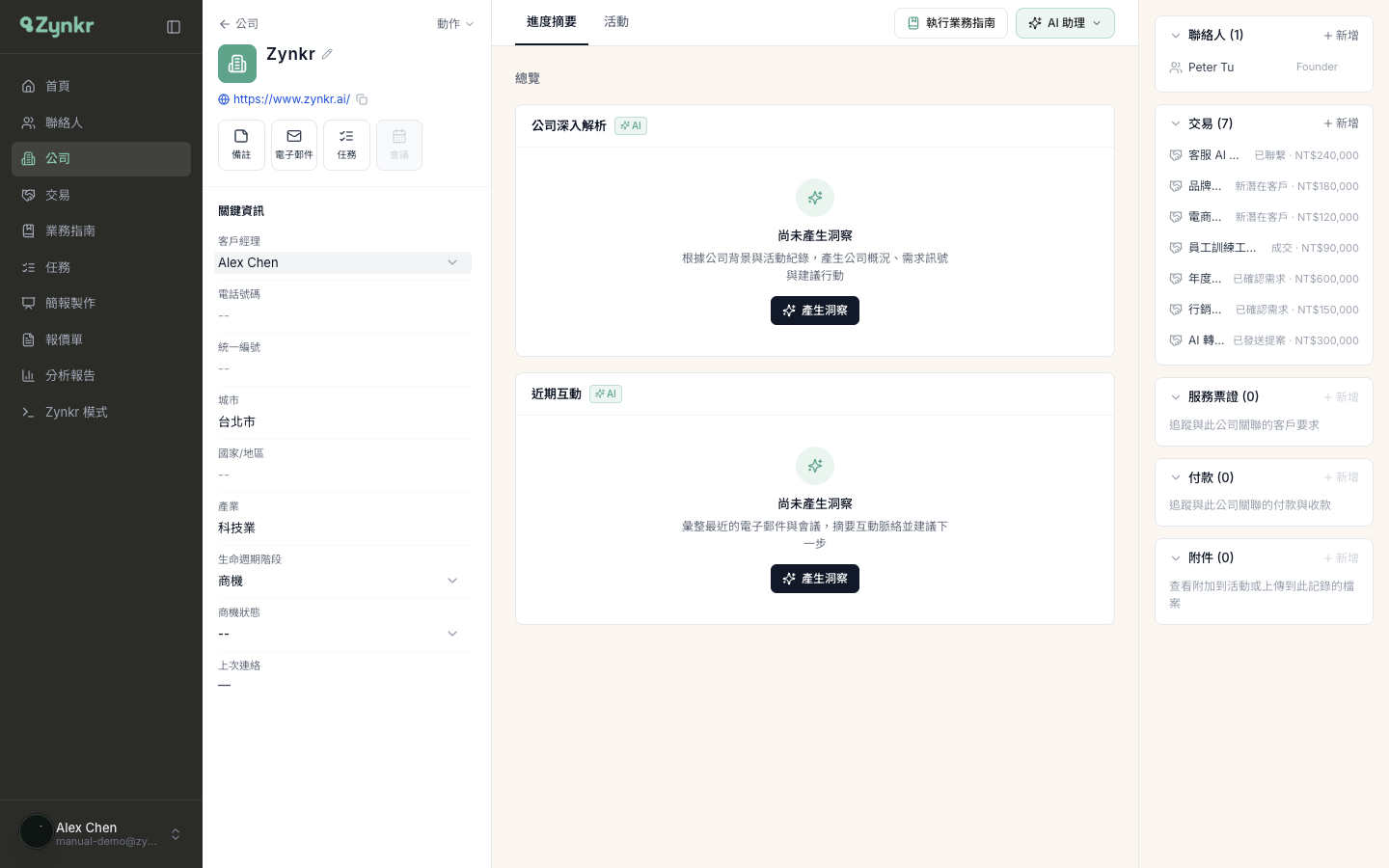Open 業務指南 in the sidebar
This screenshot has height=868, width=1389.
[101, 231]
